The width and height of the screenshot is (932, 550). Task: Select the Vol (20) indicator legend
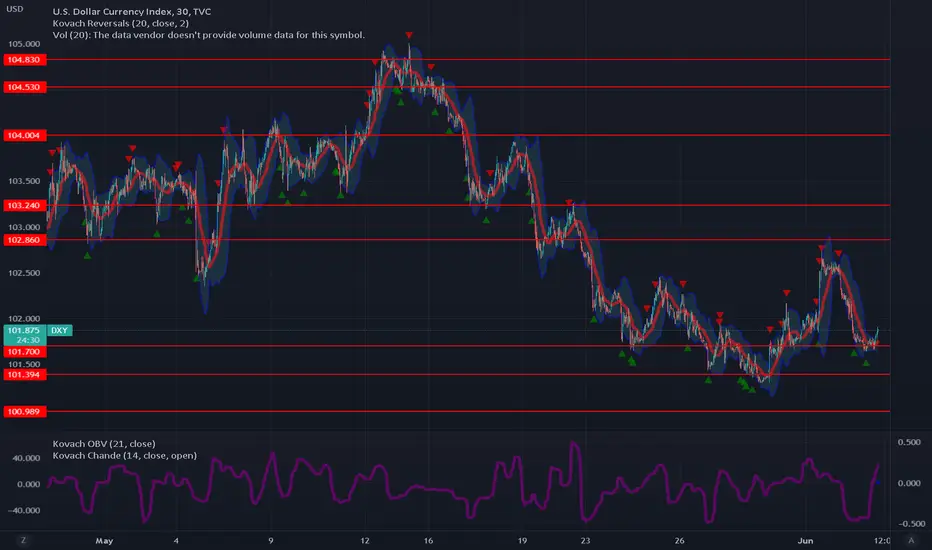(209, 35)
